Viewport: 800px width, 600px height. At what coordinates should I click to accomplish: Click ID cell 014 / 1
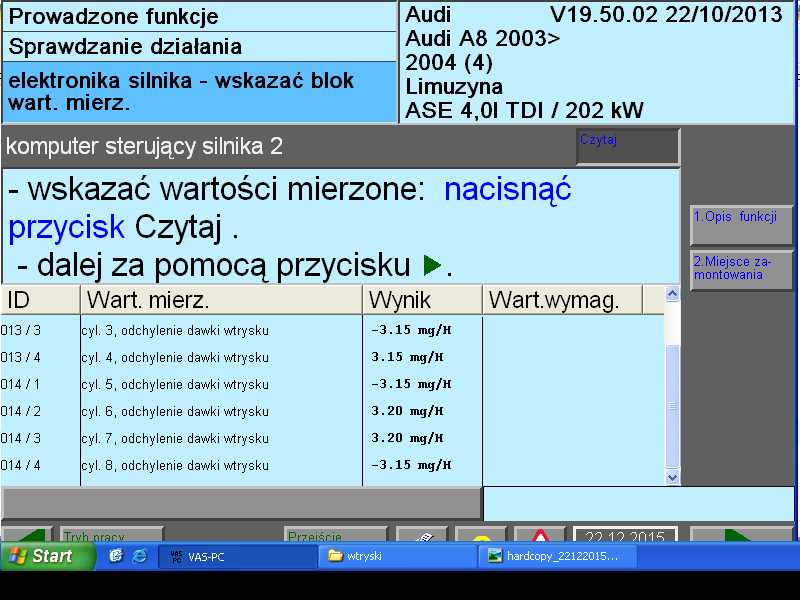(x=20, y=384)
